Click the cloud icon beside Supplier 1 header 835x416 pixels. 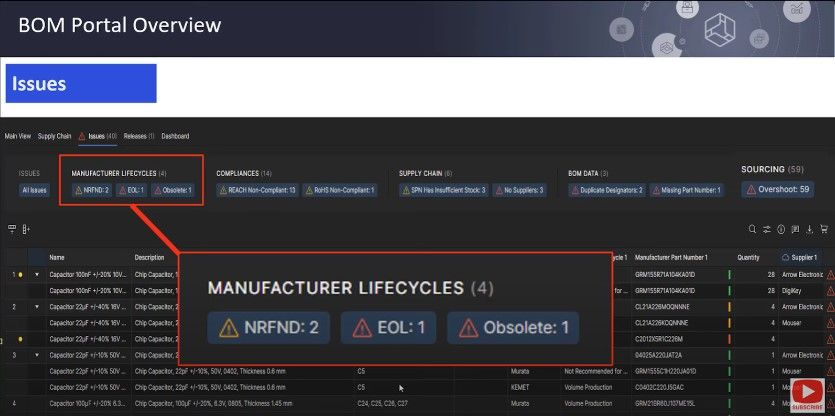click(783, 257)
